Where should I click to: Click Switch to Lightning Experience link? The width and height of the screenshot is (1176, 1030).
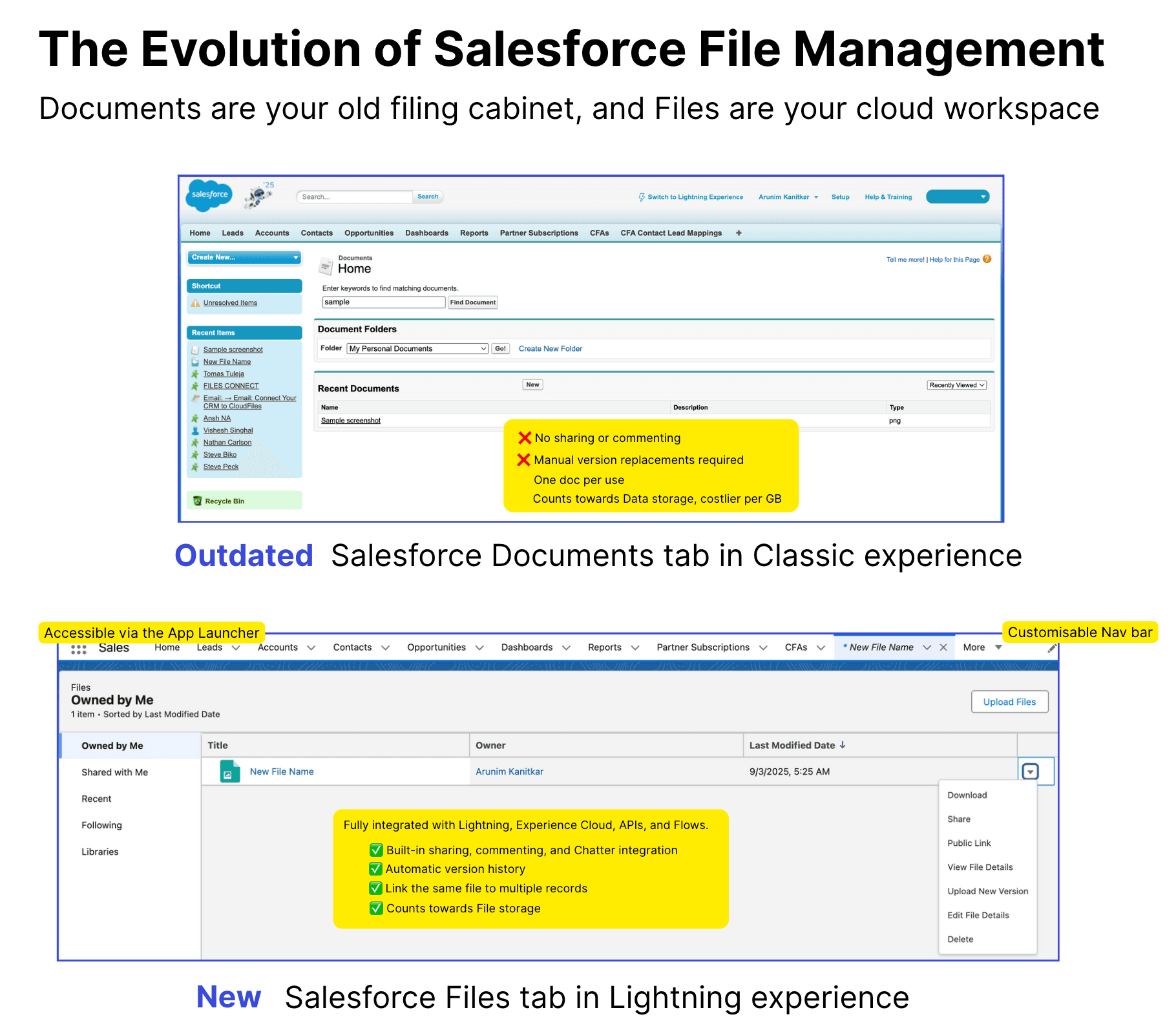point(695,197)
